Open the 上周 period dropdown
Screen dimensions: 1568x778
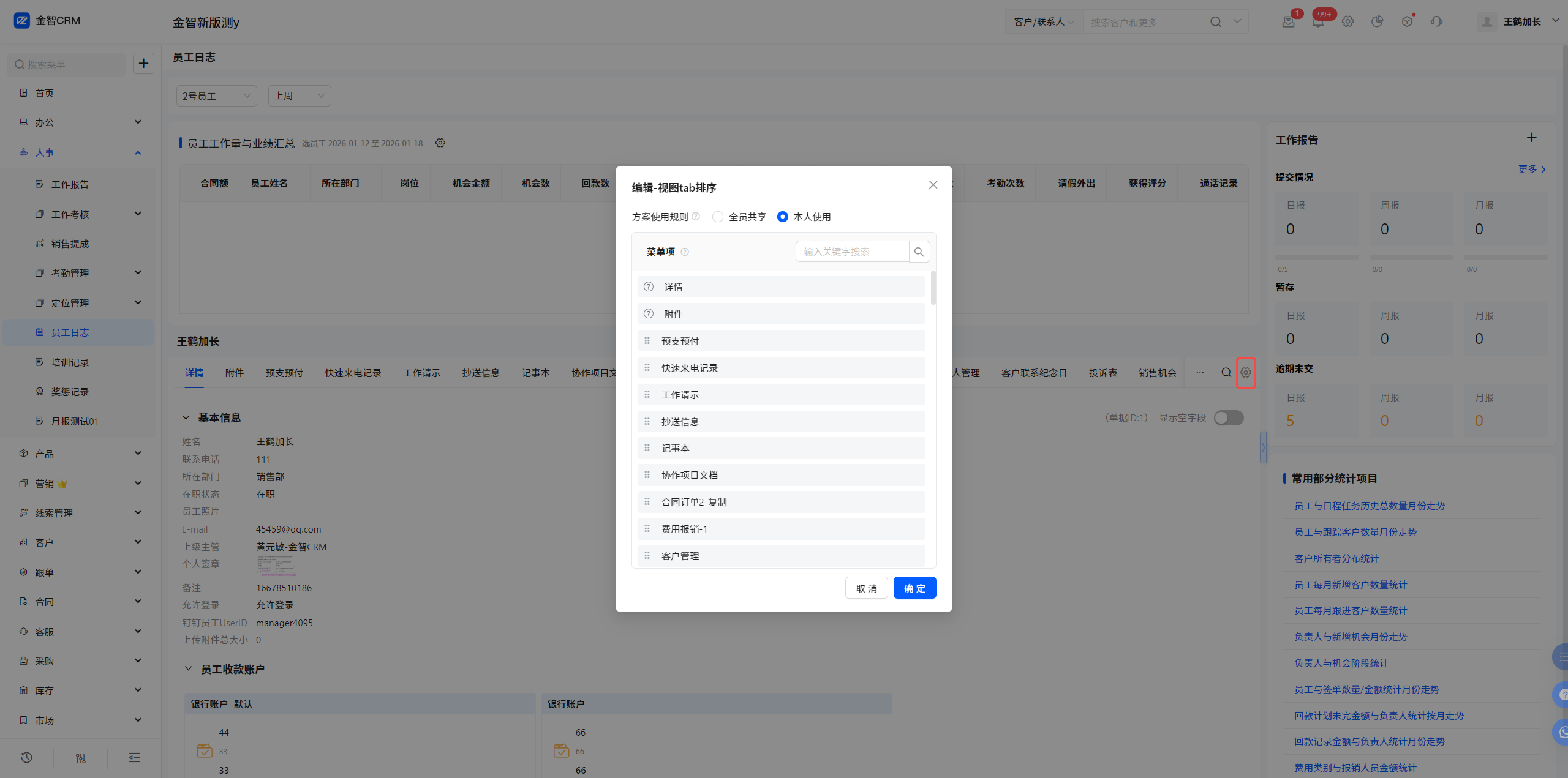click(299, 96)
